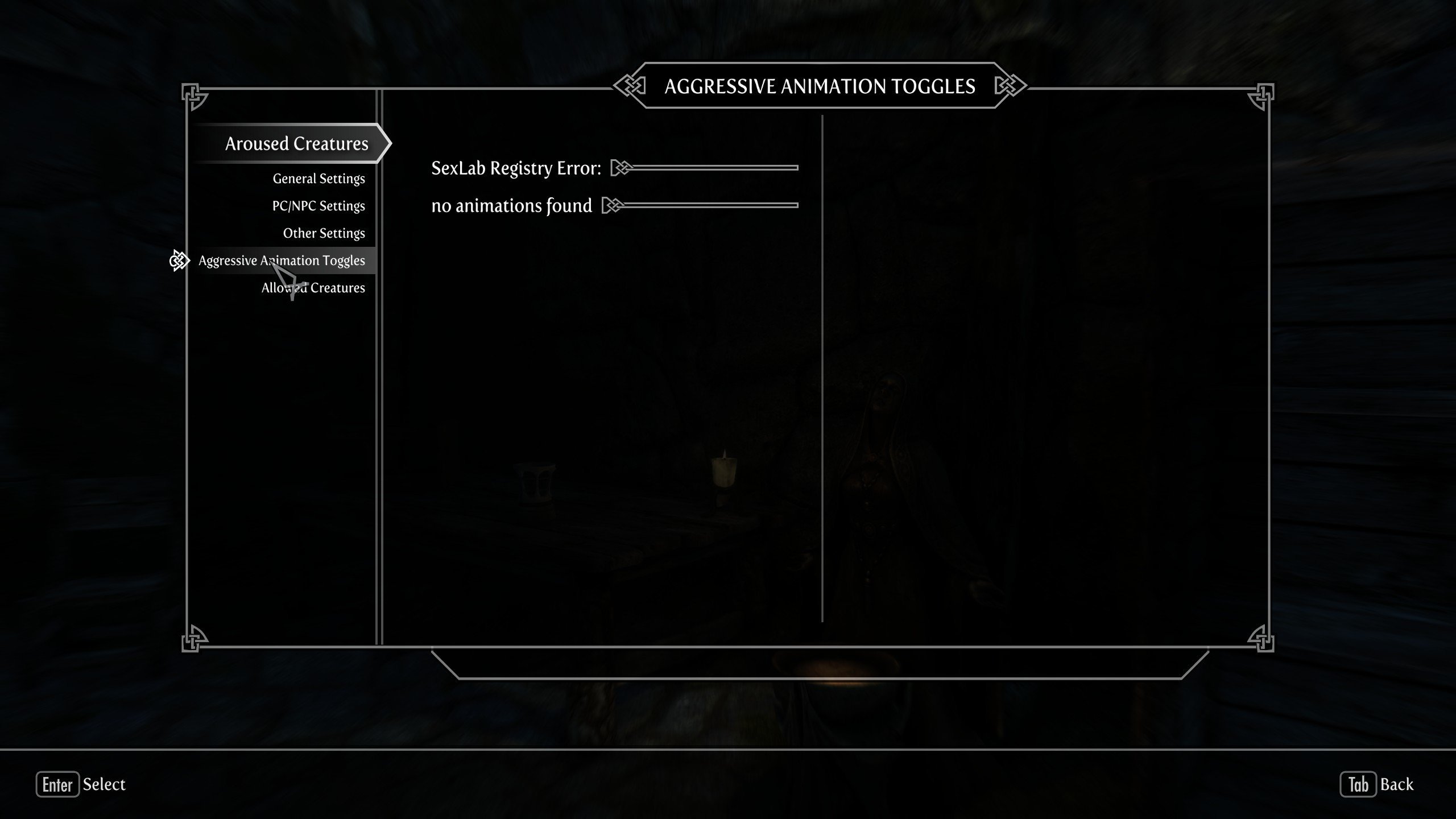Image resolution: width=1456 pixels, height=819 pixels.
Task: Click the title bar right ornament icon
Action: point(1005,86)
